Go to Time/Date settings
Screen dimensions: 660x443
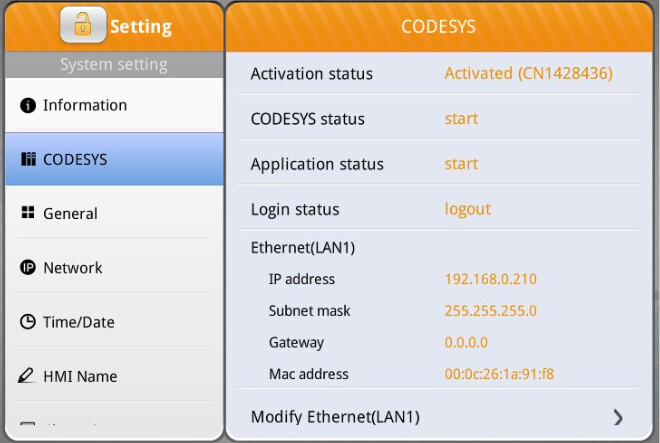pyautogui.click(x=78, y=322)
